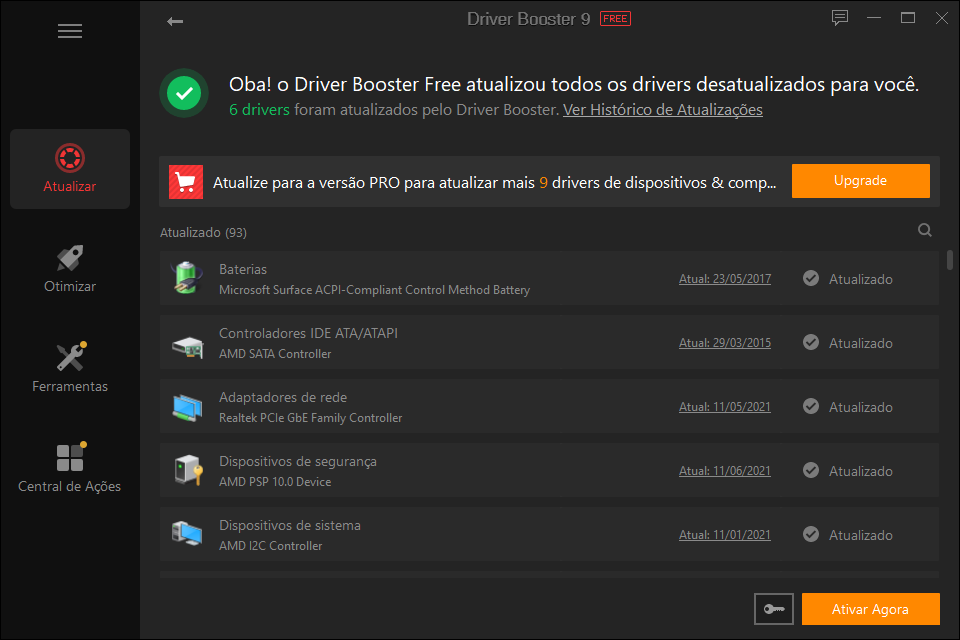
Task: Click the Adaptadores de rede title
Action: tap(283, 397)
